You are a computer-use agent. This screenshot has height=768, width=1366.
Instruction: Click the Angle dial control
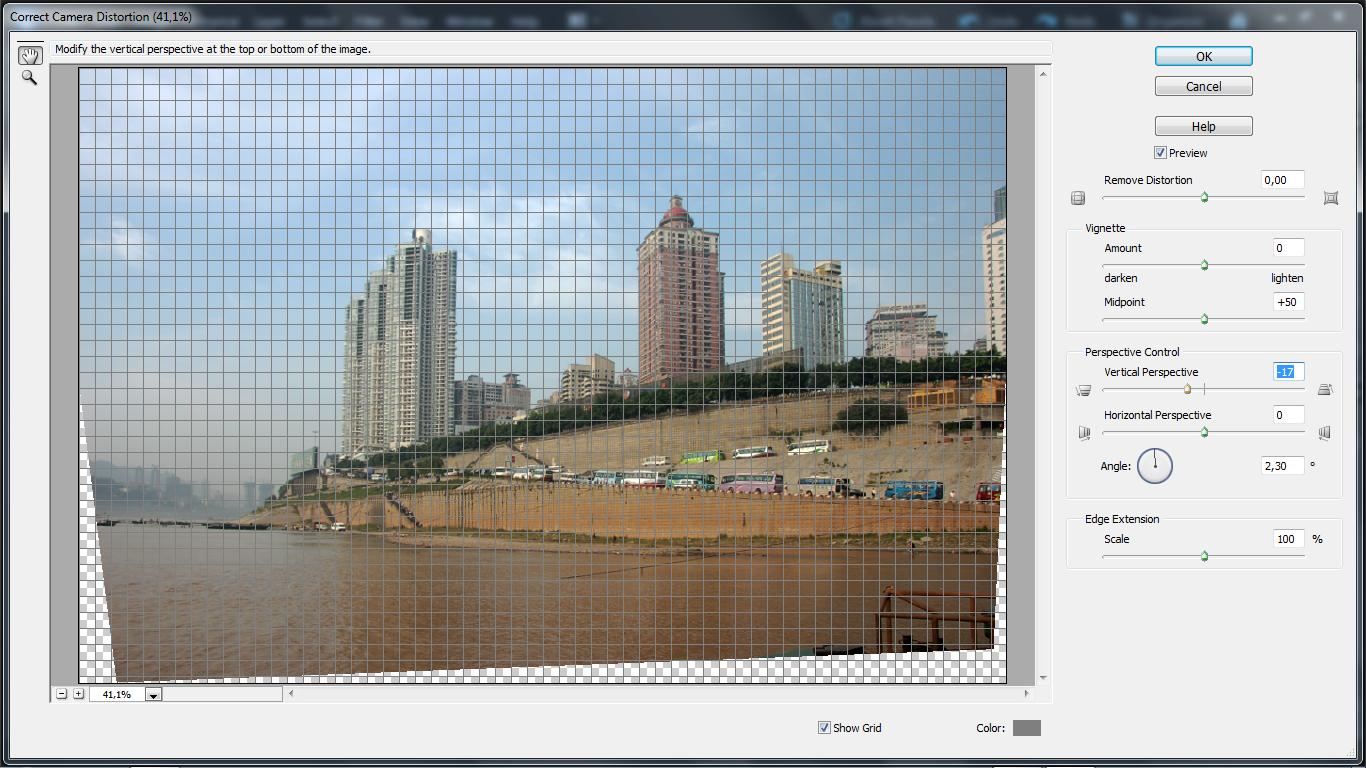[x=1155, y=465]
